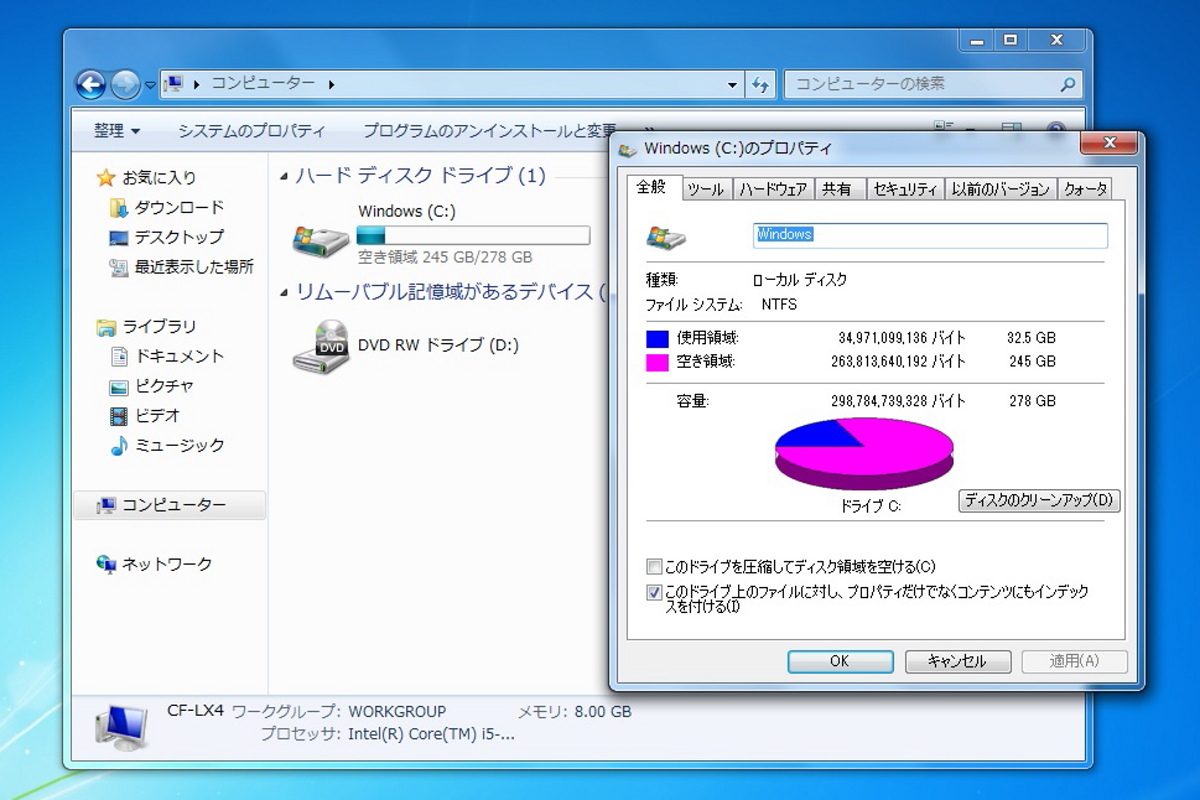
Task: Switch to the 全般 tab in properties dialog
Action: tap(651, 187)
